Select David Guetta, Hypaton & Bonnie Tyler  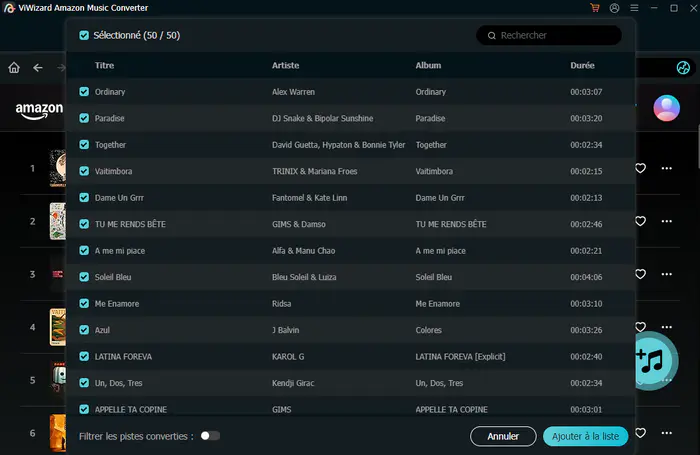338,145
